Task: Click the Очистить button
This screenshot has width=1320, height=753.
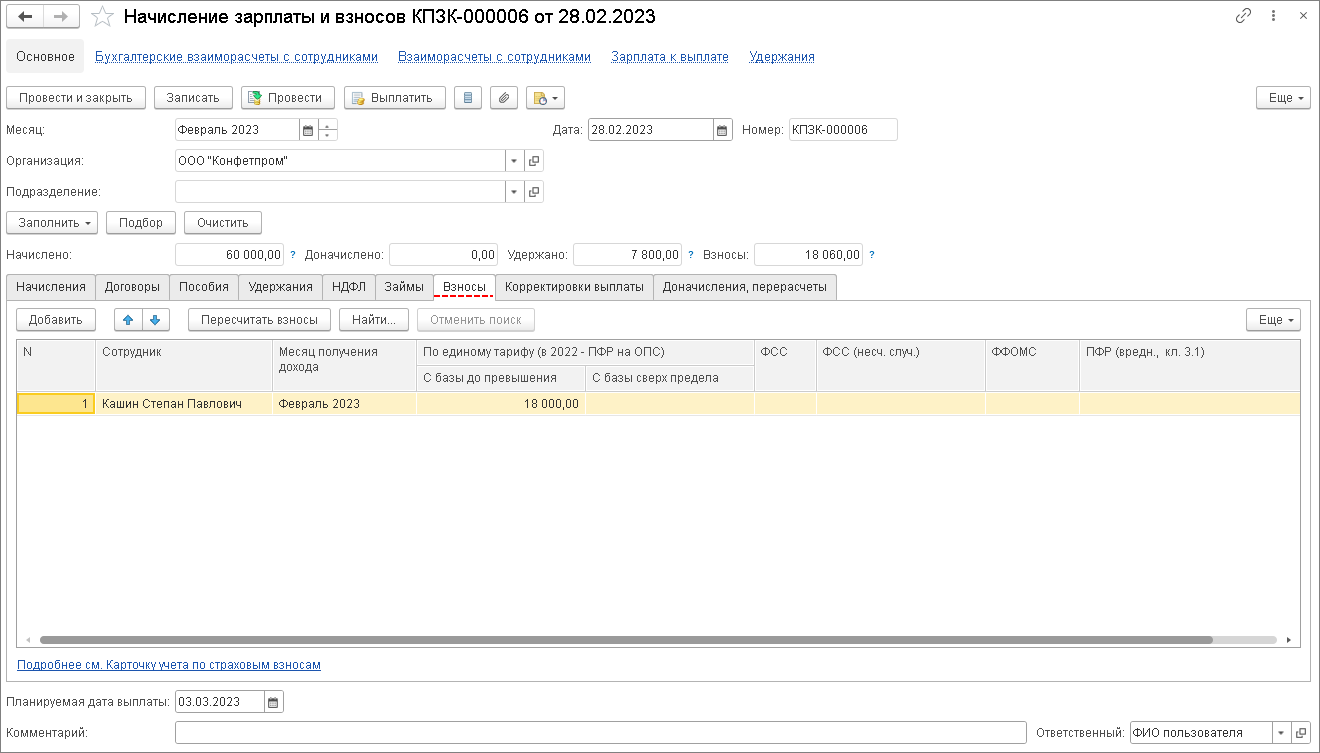Action: coord(223,222)
